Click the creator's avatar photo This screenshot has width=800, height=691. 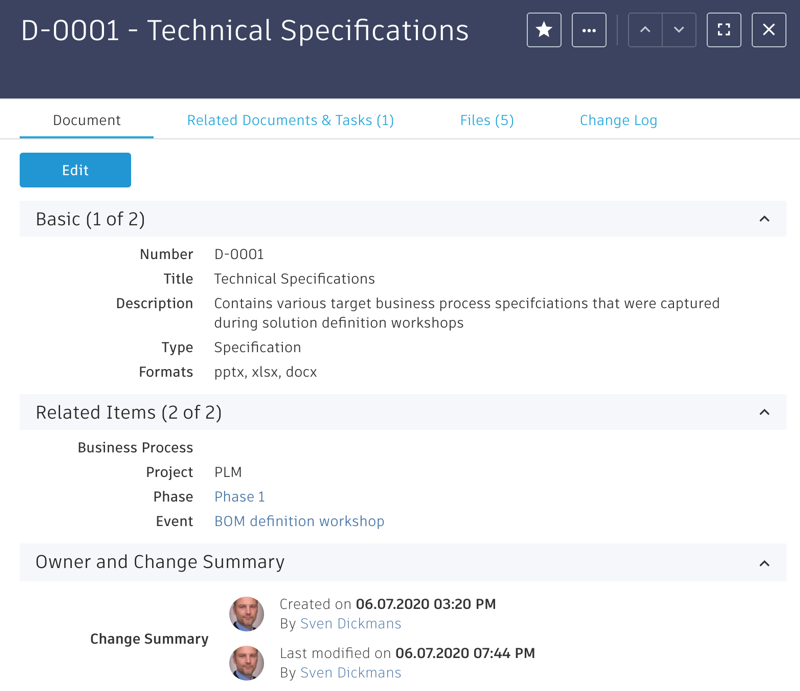(247, 614)
